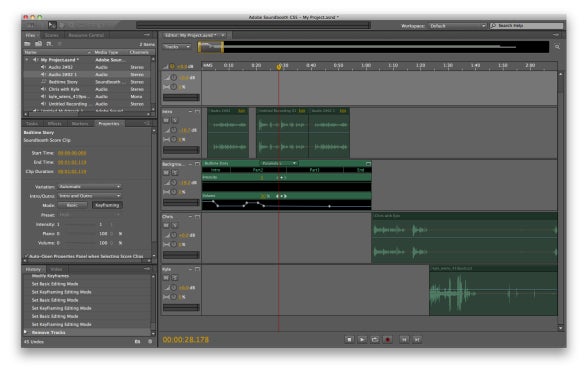
Task: Click the Search Help field
Action: coord(527,26)
